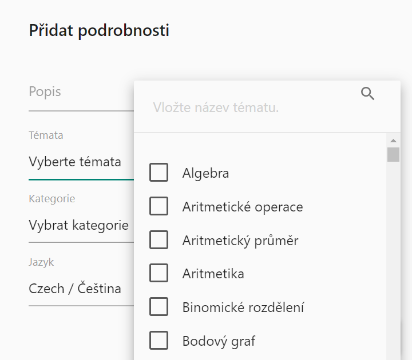Click the Aritmetický průměr label

(x=240, y=240)
